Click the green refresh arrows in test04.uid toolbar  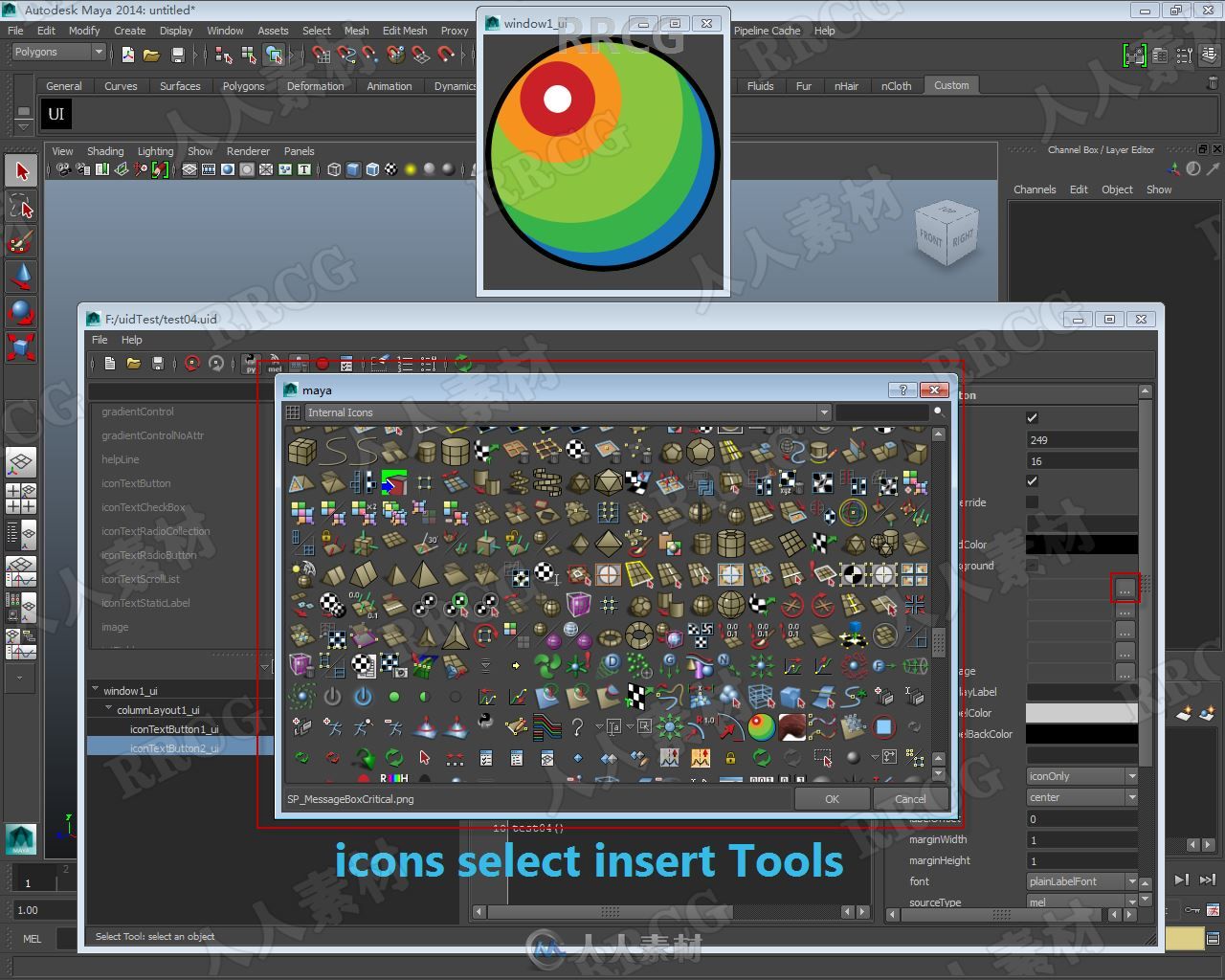[x=463, y=364]
